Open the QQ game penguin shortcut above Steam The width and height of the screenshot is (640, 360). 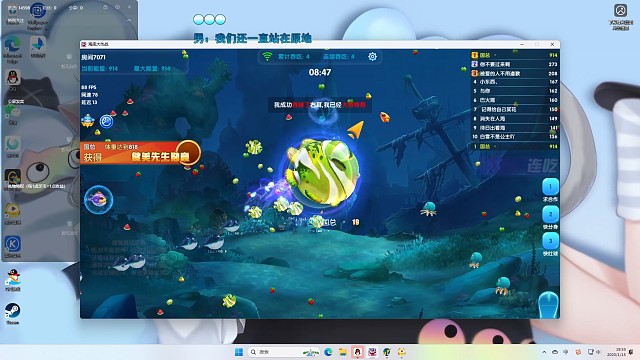point(13,280)
